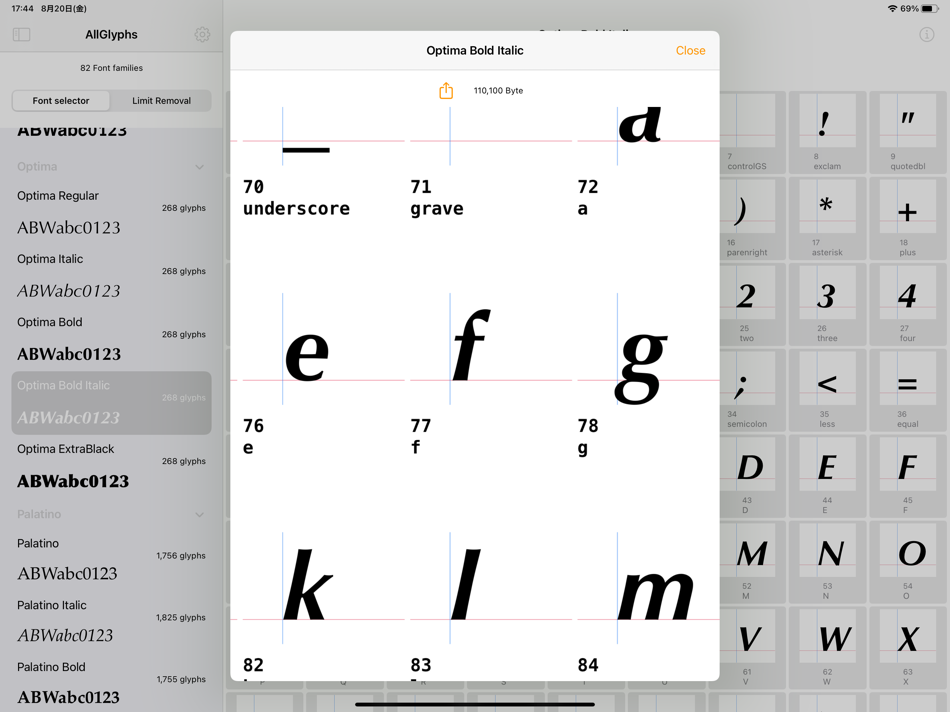Tap the share icon in Optima Bold Italic popup
Screen dimensions: 950x712
(446, 91)
